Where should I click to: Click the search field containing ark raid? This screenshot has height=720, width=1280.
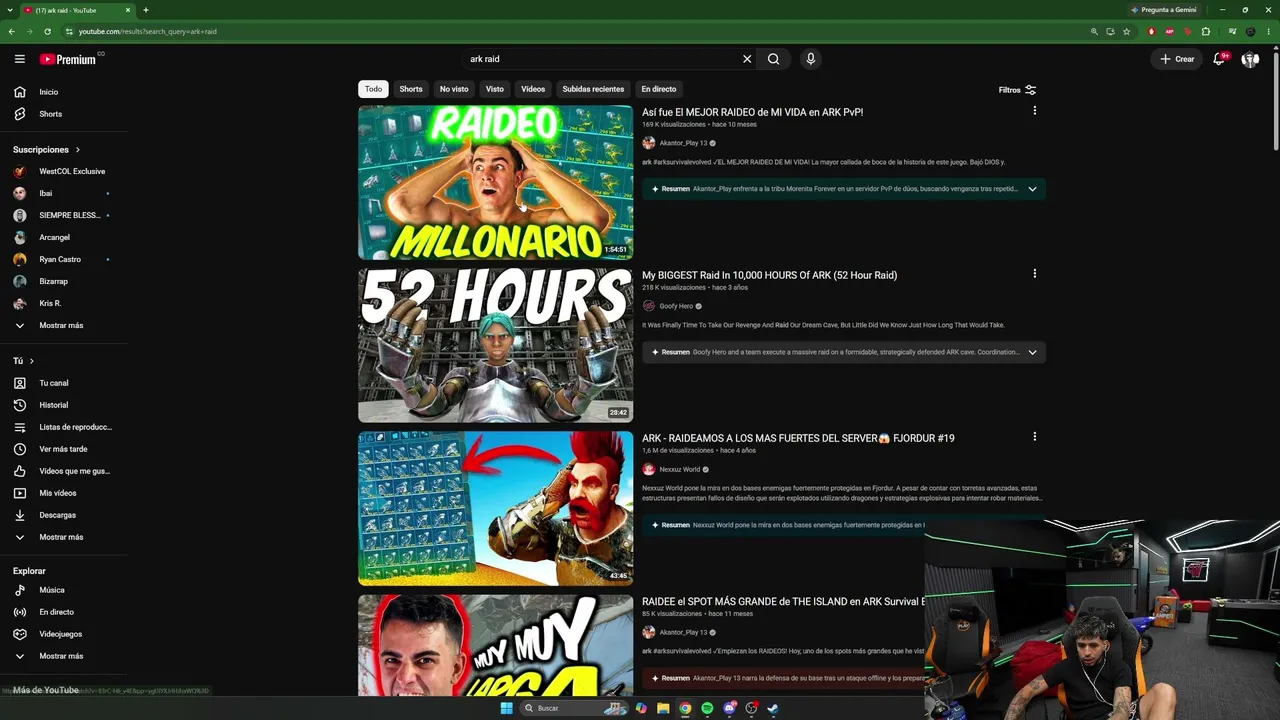coord(600,59)
